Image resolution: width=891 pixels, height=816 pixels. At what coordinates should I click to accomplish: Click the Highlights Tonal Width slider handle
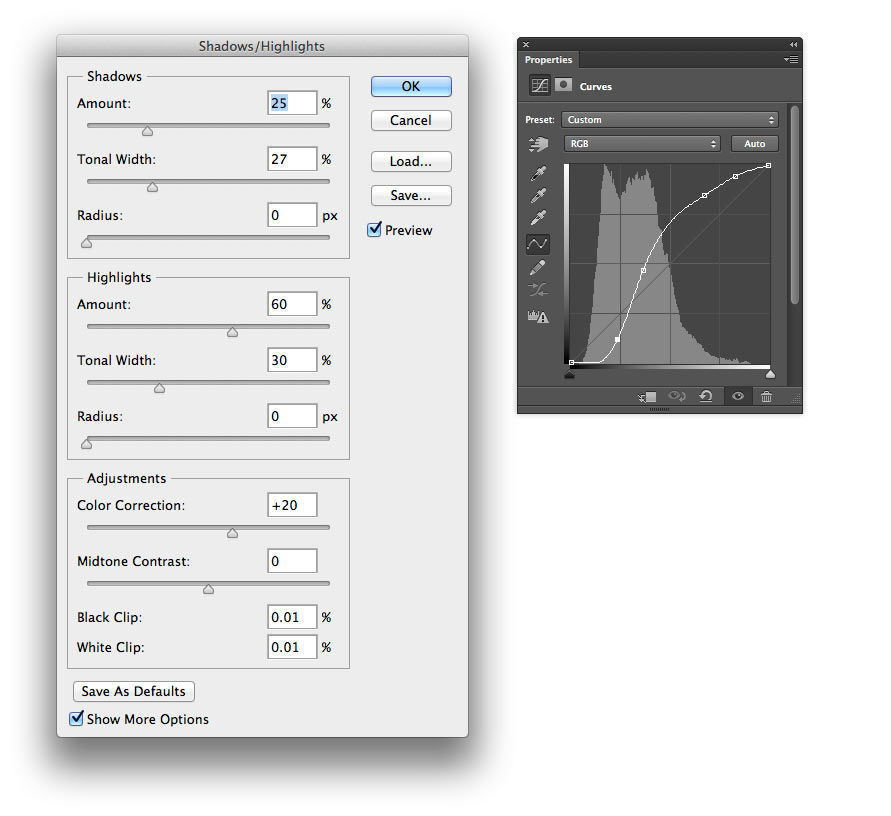(x=160, y=388)
